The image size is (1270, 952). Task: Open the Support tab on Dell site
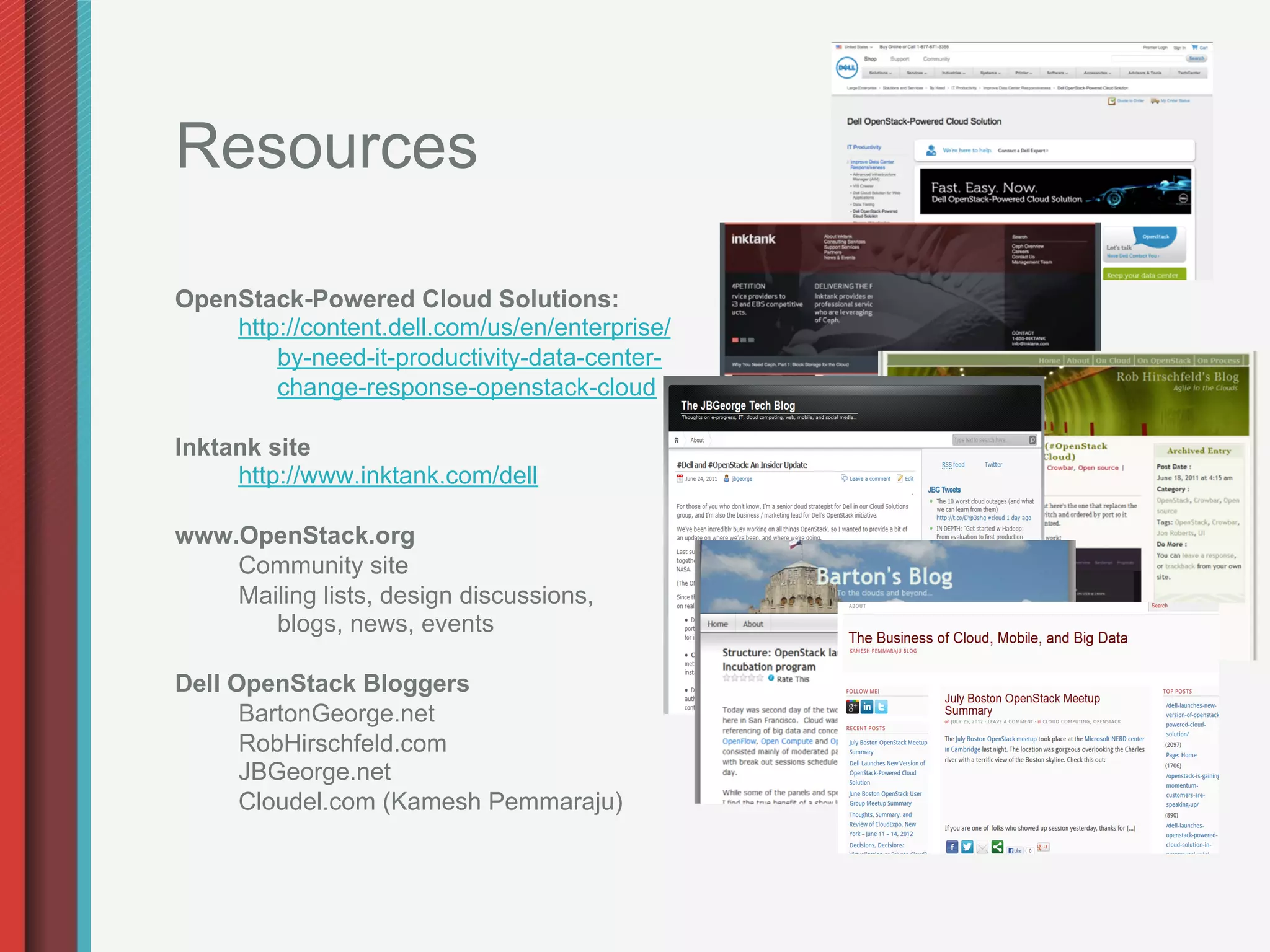pyautogui.click(x=900, y=59)
